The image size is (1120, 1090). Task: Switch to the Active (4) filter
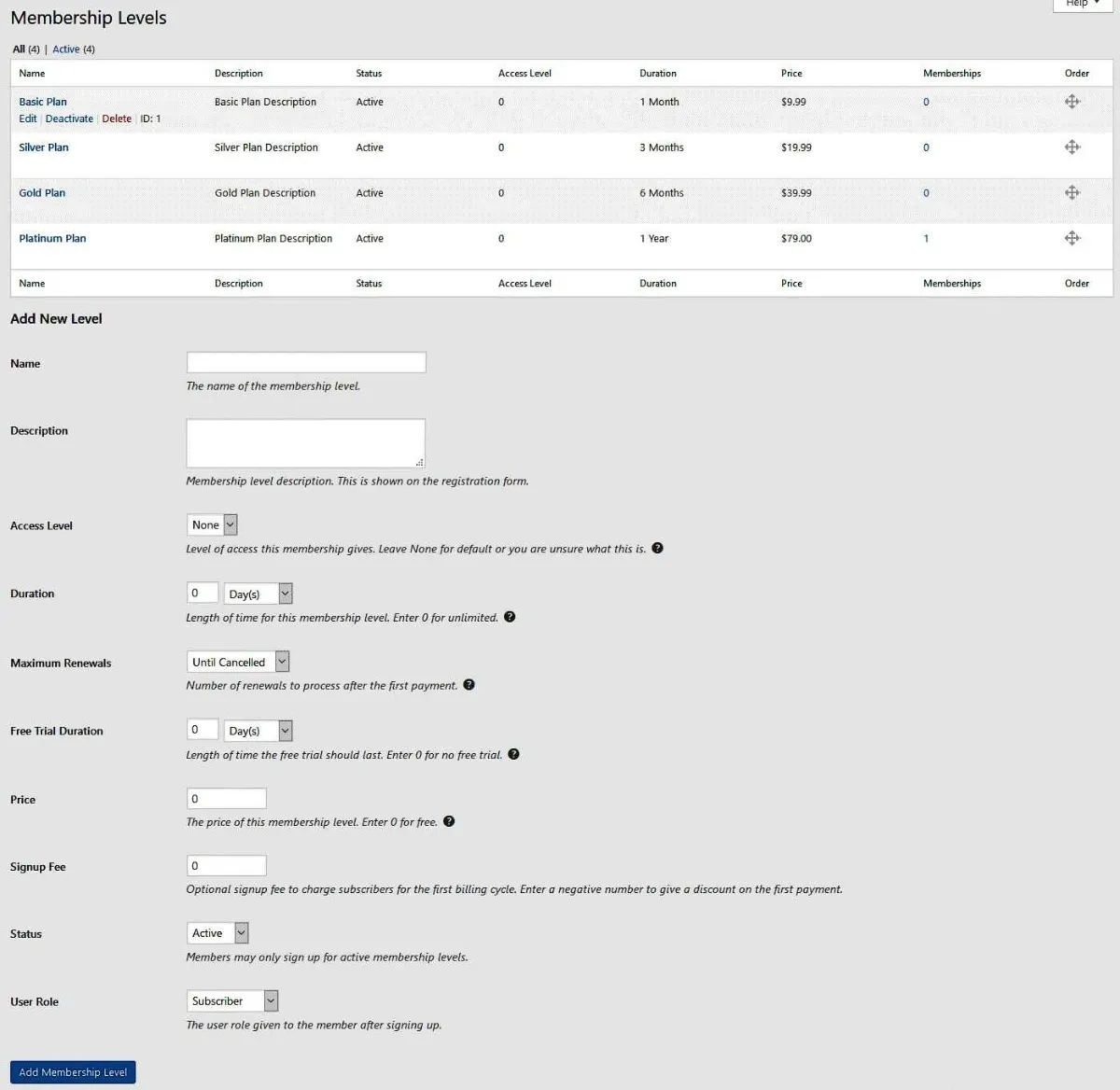coord(74,49)
